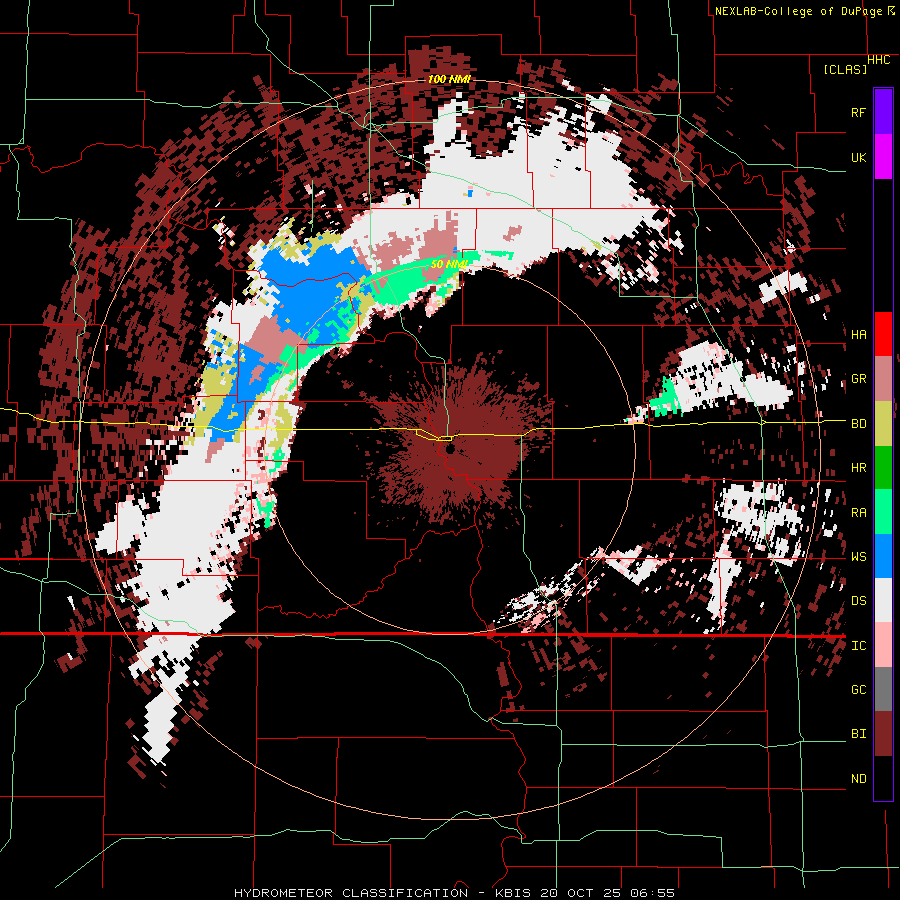This screenshot has height=900, width=900.
Task: Click the RA light green legend swatch
Action: [883, 512]
